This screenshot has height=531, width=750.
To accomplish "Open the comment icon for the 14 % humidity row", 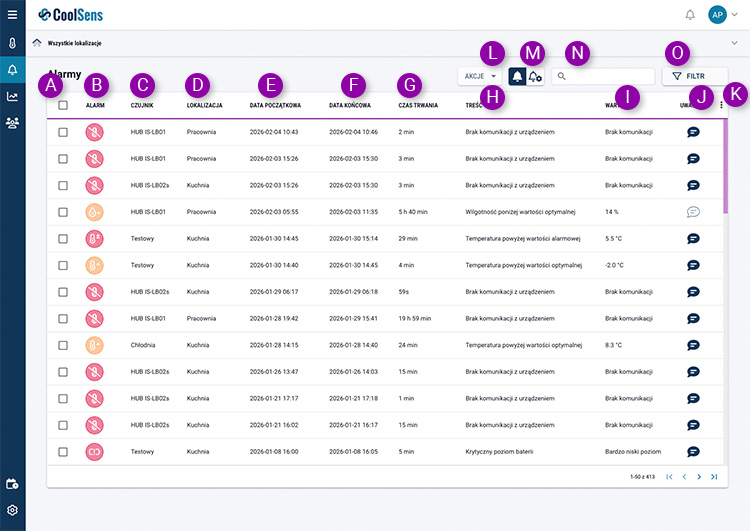I will point(693,211).
